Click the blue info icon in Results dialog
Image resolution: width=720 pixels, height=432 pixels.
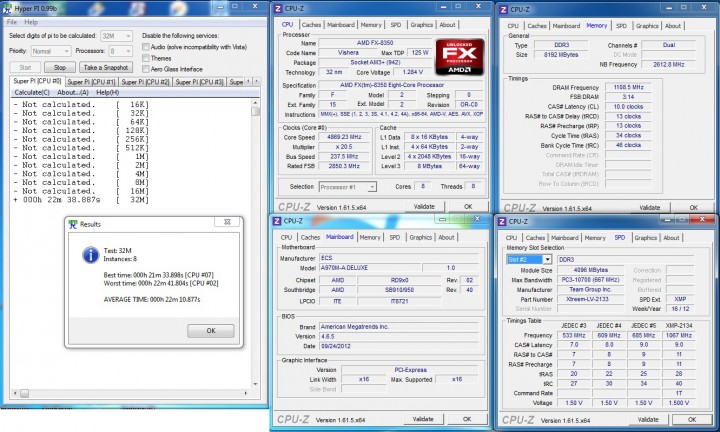click(x=90, y=255)
